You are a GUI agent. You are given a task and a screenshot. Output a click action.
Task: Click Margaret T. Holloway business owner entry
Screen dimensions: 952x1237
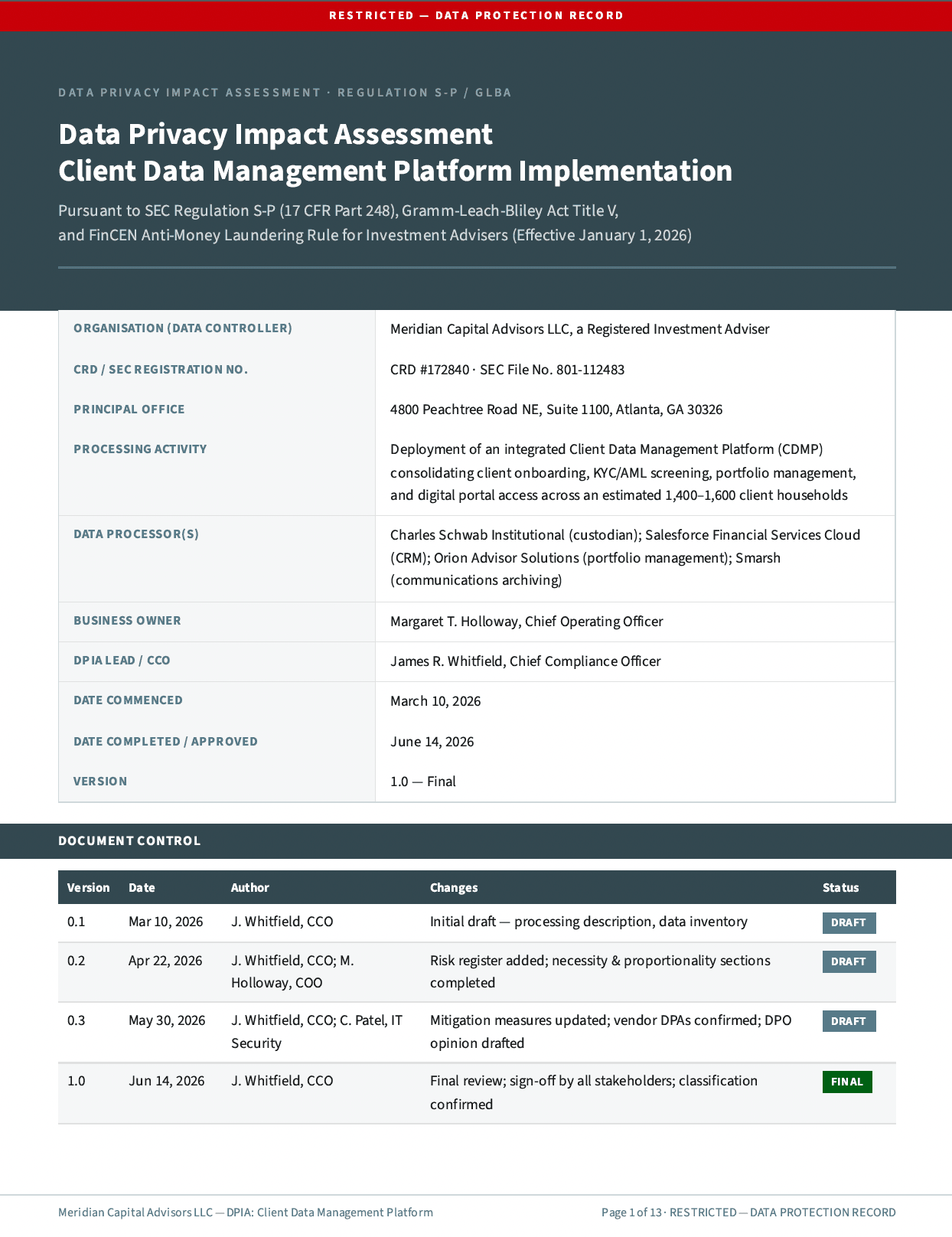coord(527,622)
